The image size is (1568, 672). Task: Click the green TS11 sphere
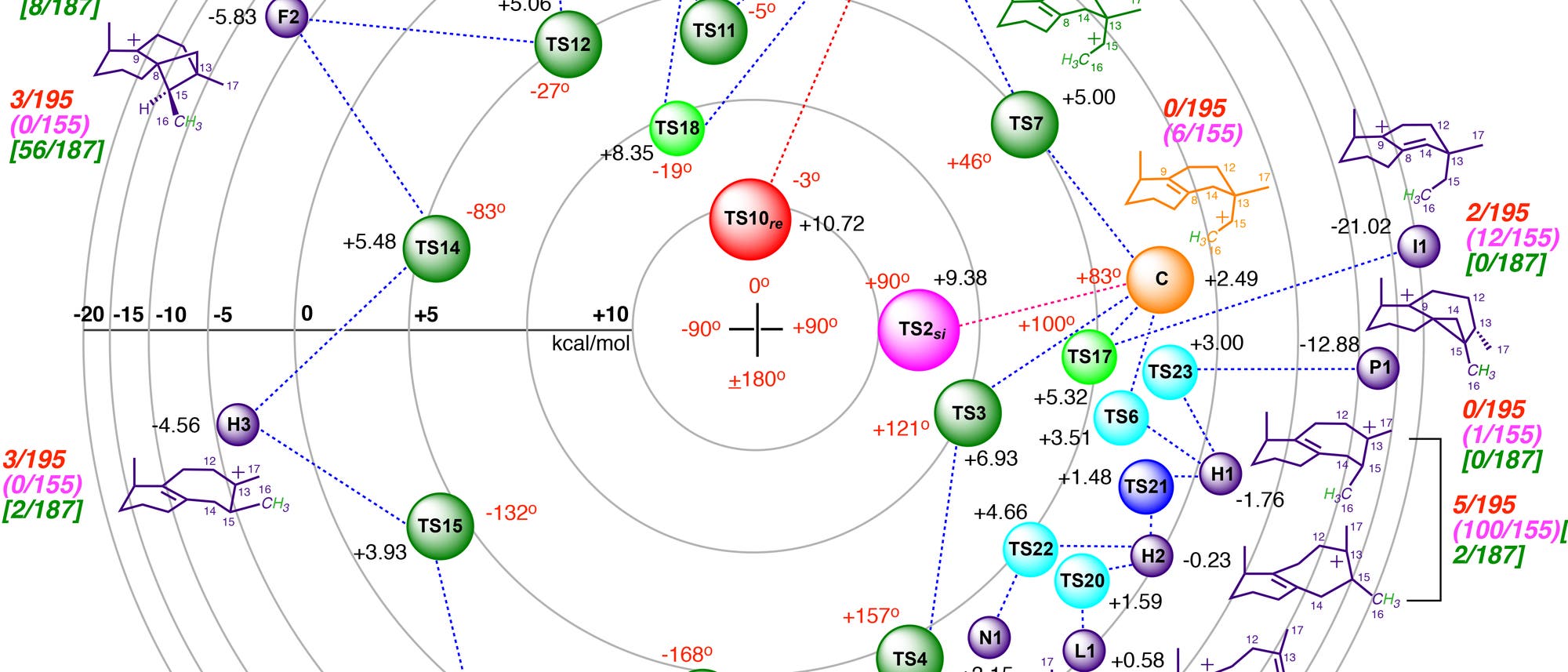click(714, 31)
